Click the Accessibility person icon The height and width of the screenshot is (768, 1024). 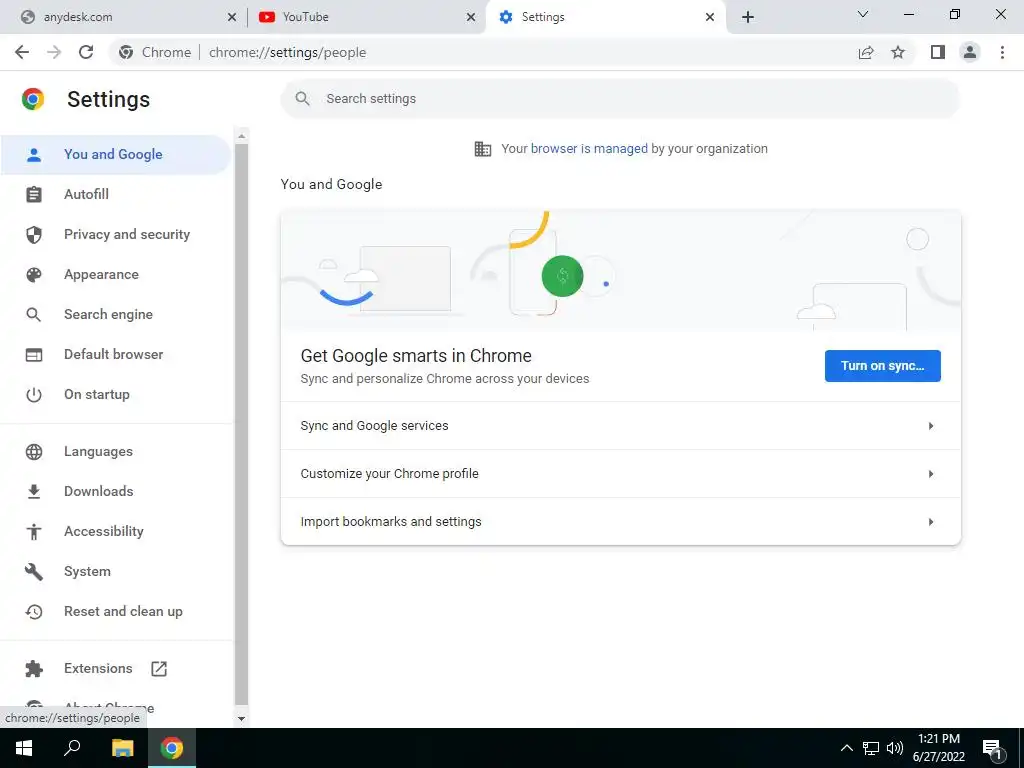click(33, 532)
